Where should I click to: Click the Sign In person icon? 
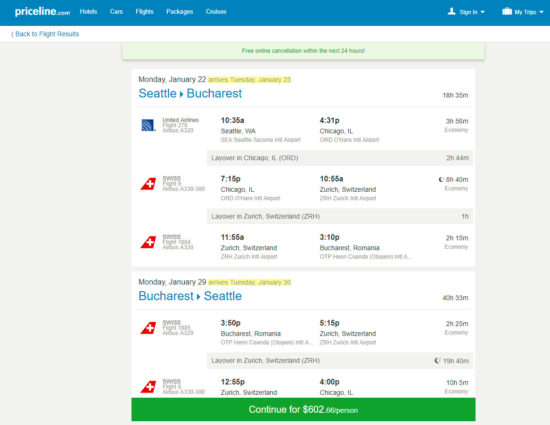click(451, 12)
